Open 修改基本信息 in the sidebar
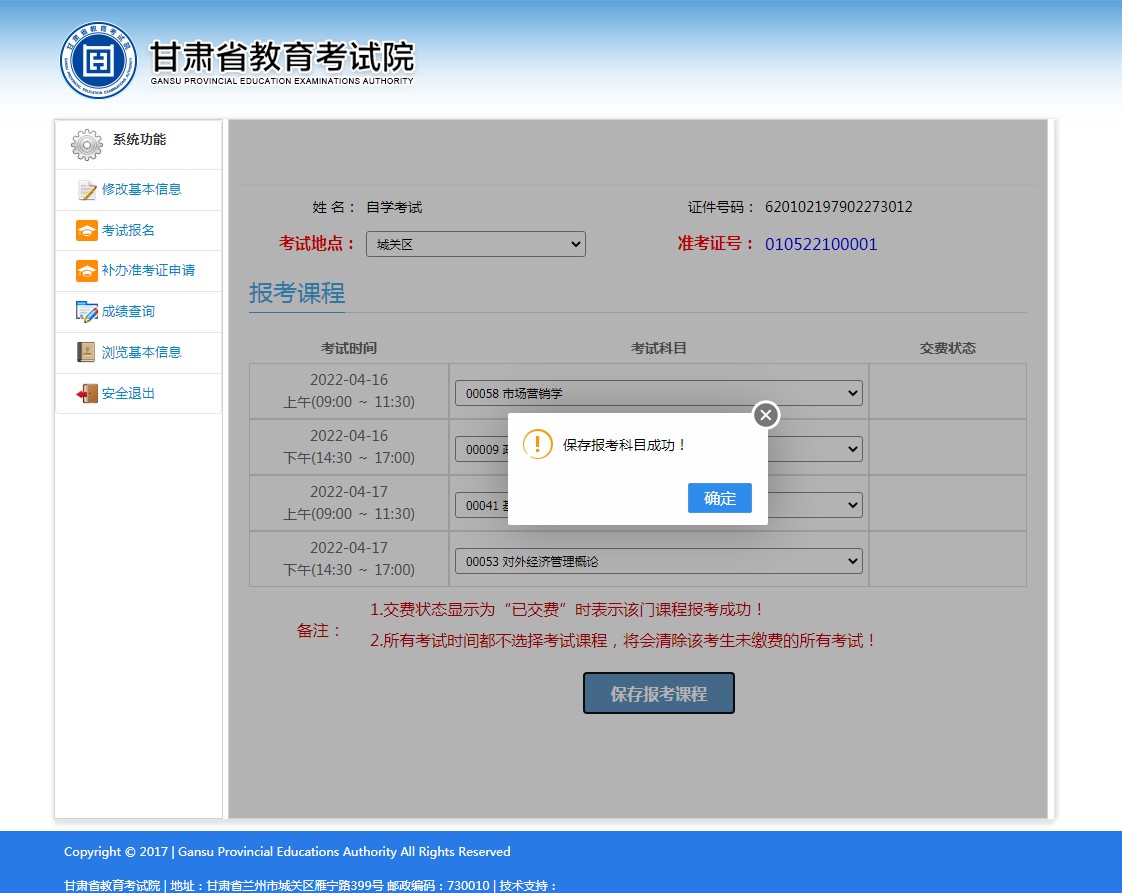The width and height of the screenshot is (1122, 893). click(x=141, y=190)
